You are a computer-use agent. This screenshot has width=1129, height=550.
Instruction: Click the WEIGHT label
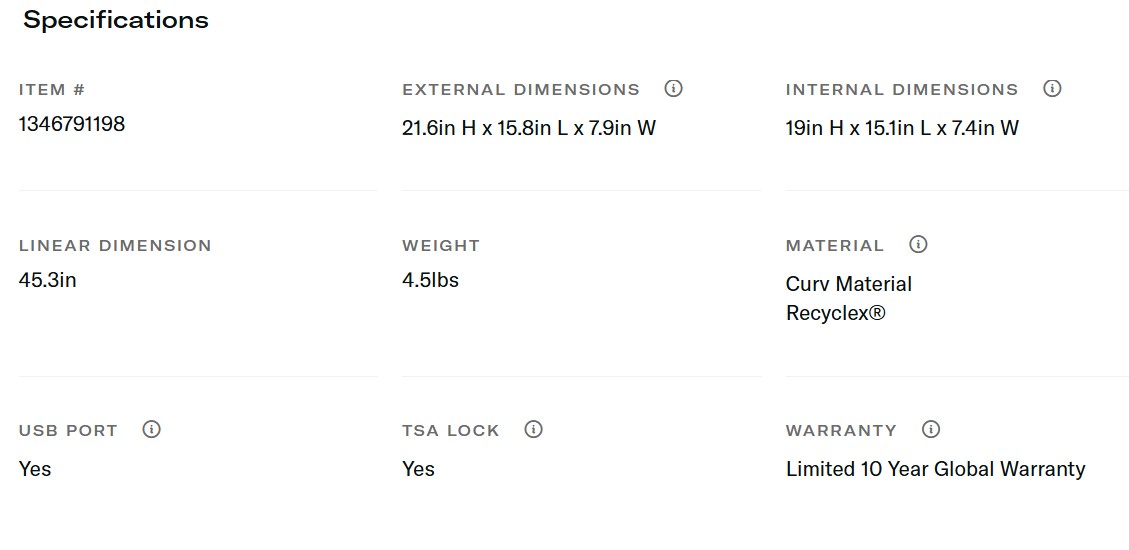441,246
